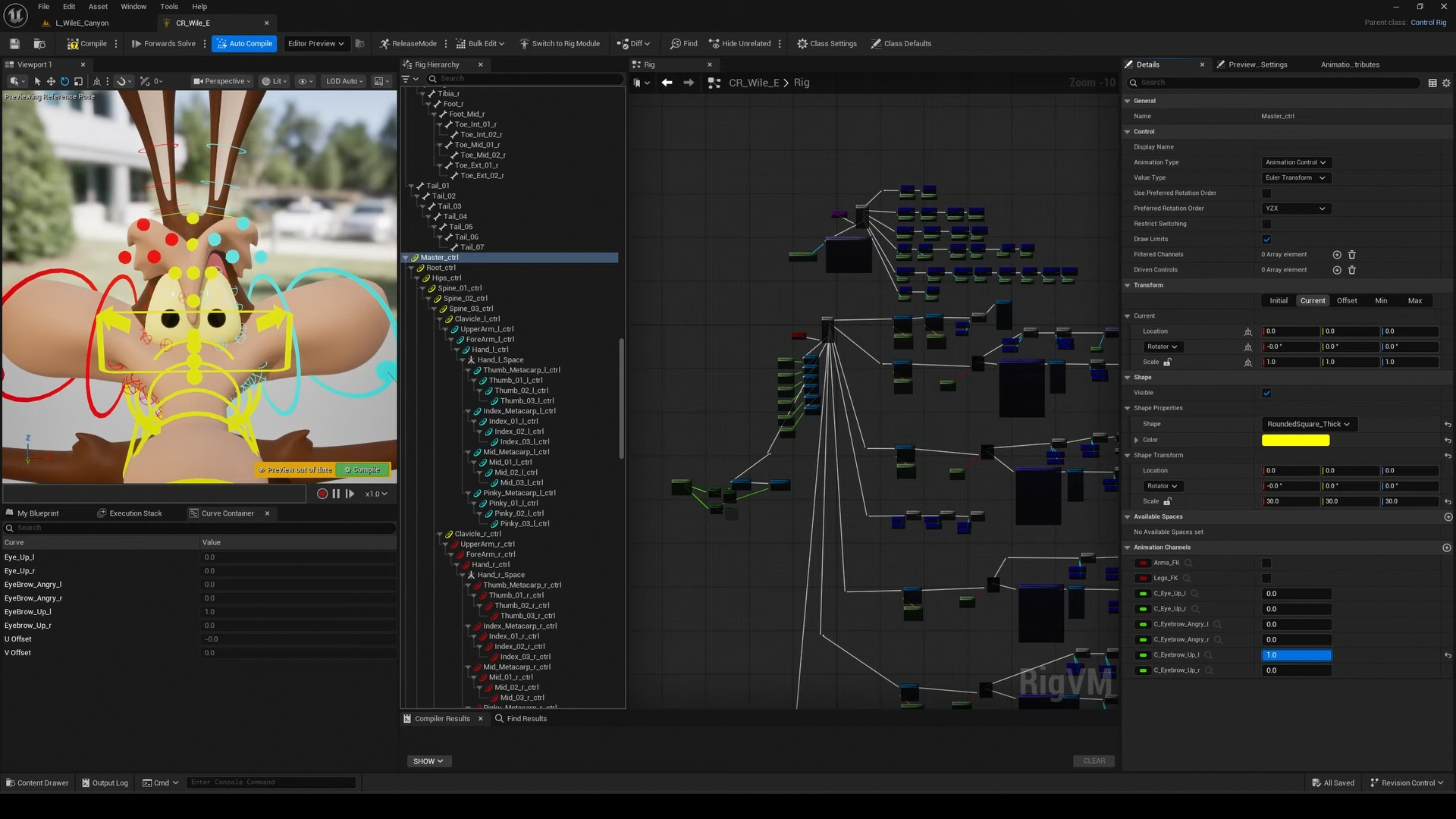Select Hand_l_Space in the hierarchy
The width and height of the screenshot is (1456, 819).
500,360
